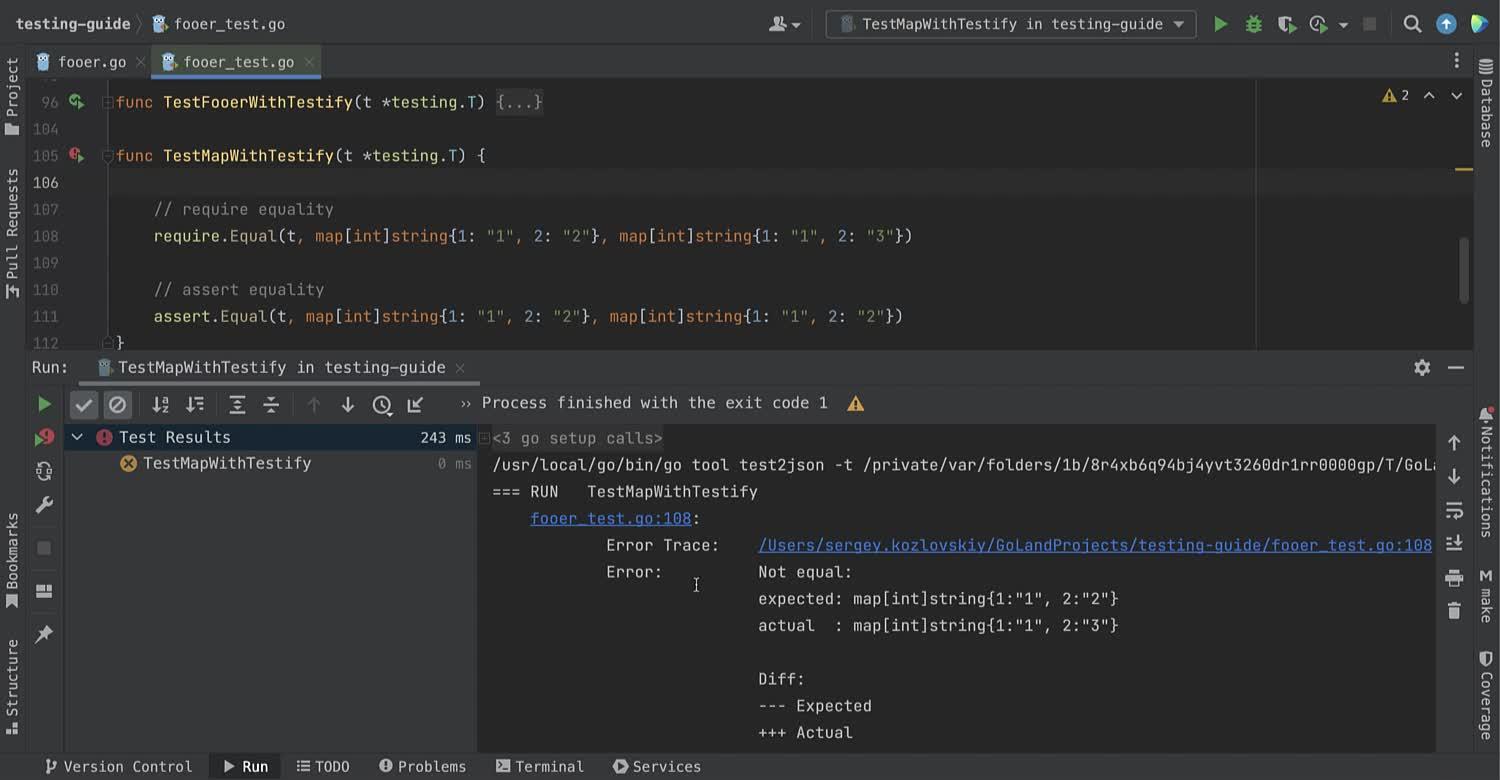Expand folded TestFooerWithTestify function body

pos(519,102)
